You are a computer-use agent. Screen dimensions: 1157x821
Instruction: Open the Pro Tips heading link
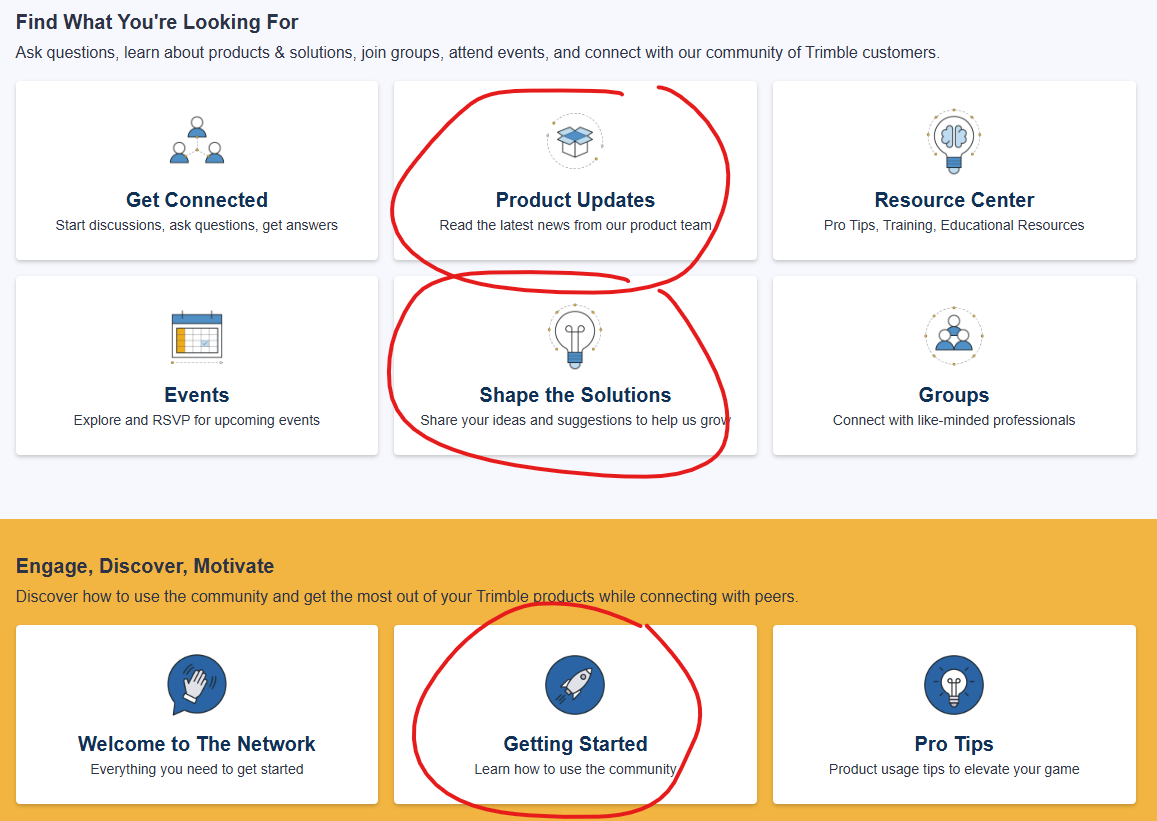tap(954, 744)
